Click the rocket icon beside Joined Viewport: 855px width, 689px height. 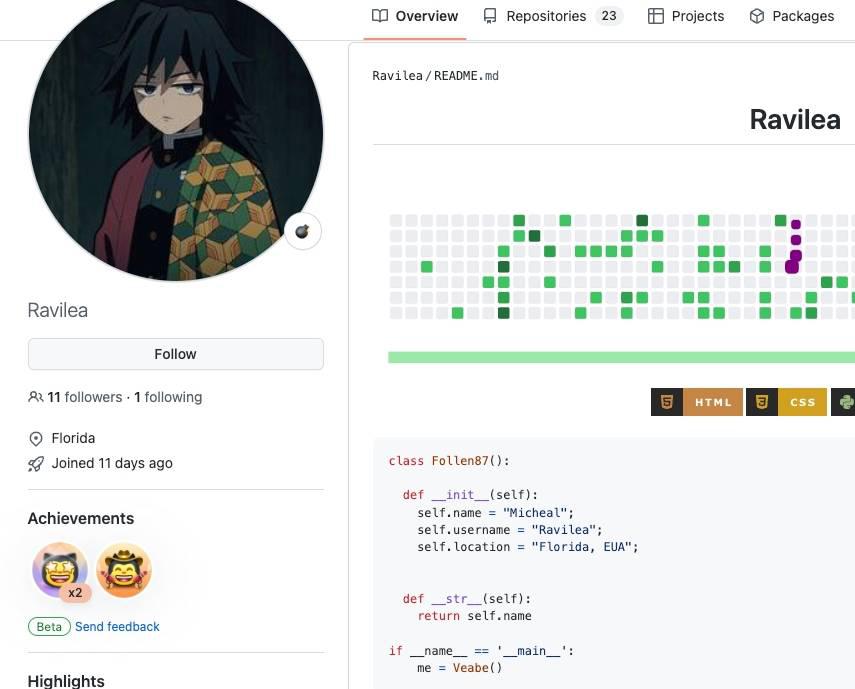[x=36, y=464]
